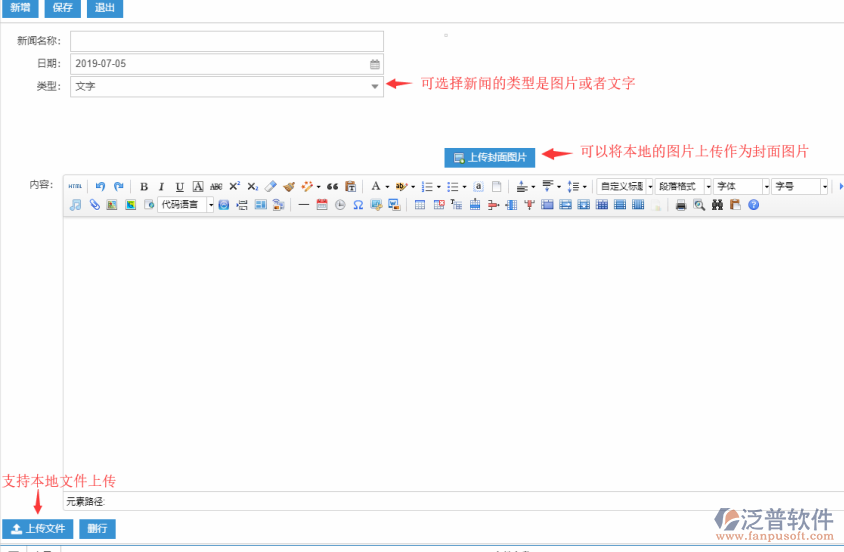Paste as plain text
The height and width of the screenshot is (552, 844).
(350, 186)
